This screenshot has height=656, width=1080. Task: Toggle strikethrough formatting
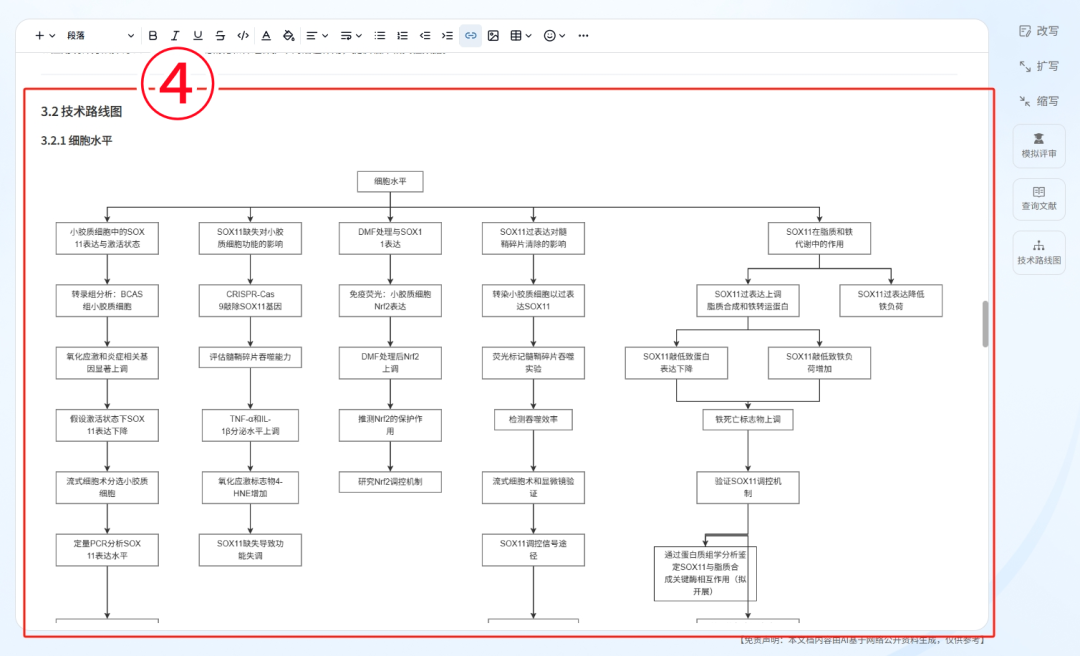pyautogui.click(x=220, y=36)
